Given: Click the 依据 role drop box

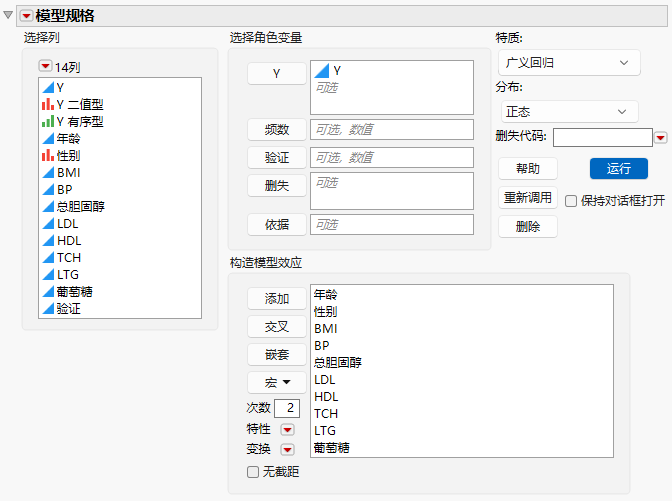Looking at the screenshot, I should click(392, 225).
